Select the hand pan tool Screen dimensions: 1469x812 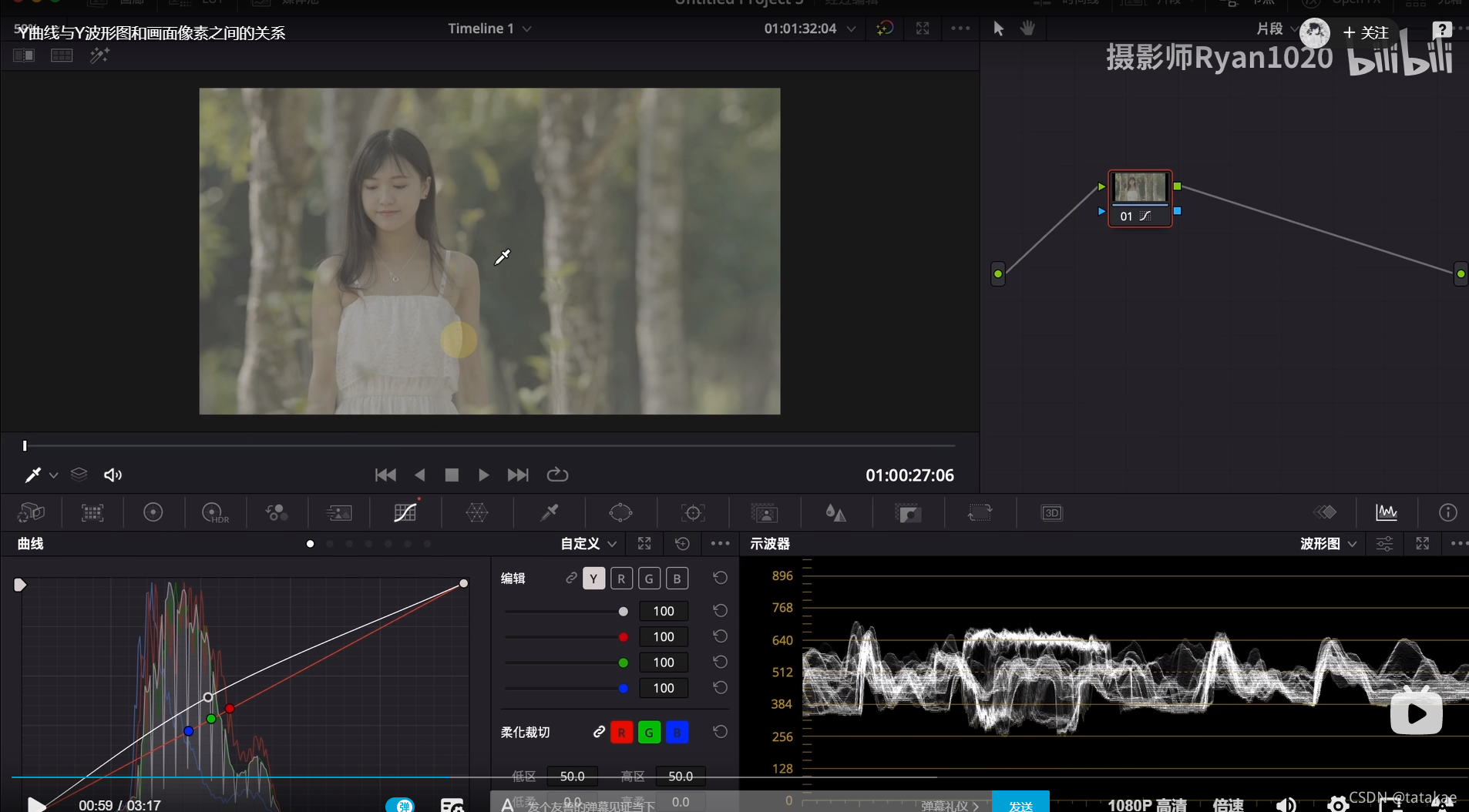tap(1027, 29)
